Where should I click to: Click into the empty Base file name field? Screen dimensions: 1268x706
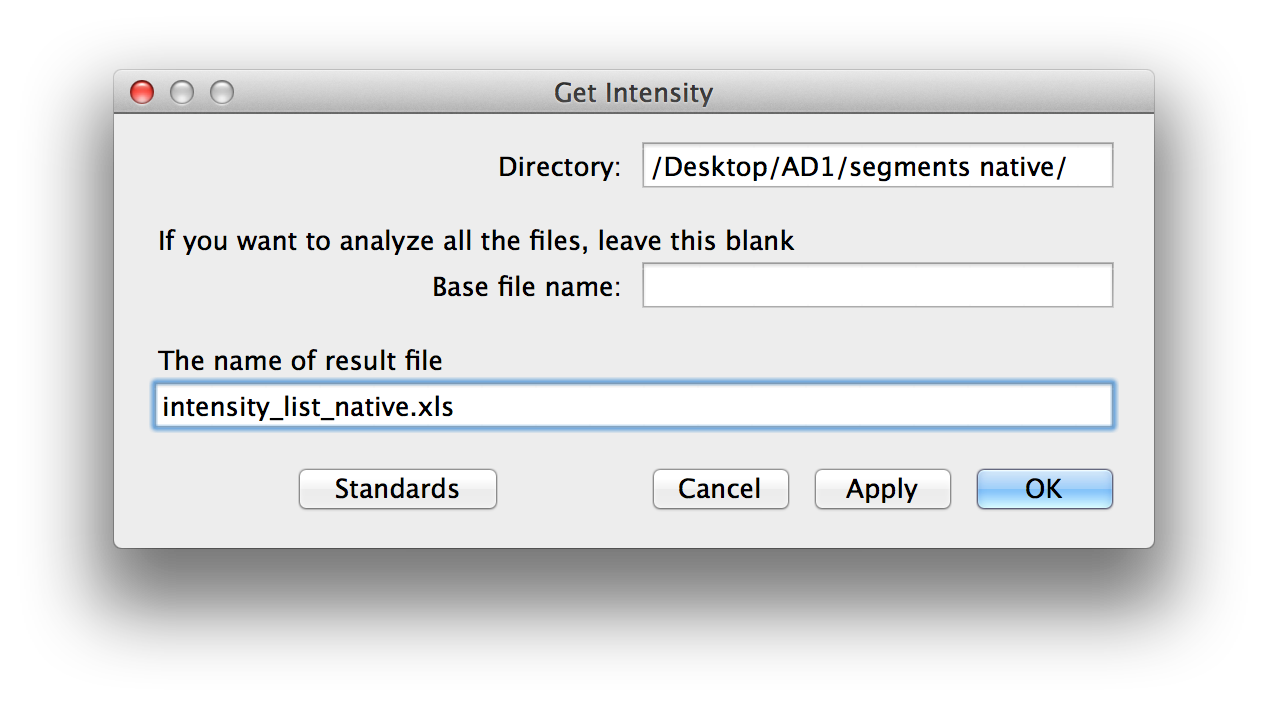pyautogui.click(x=877, y=286)
